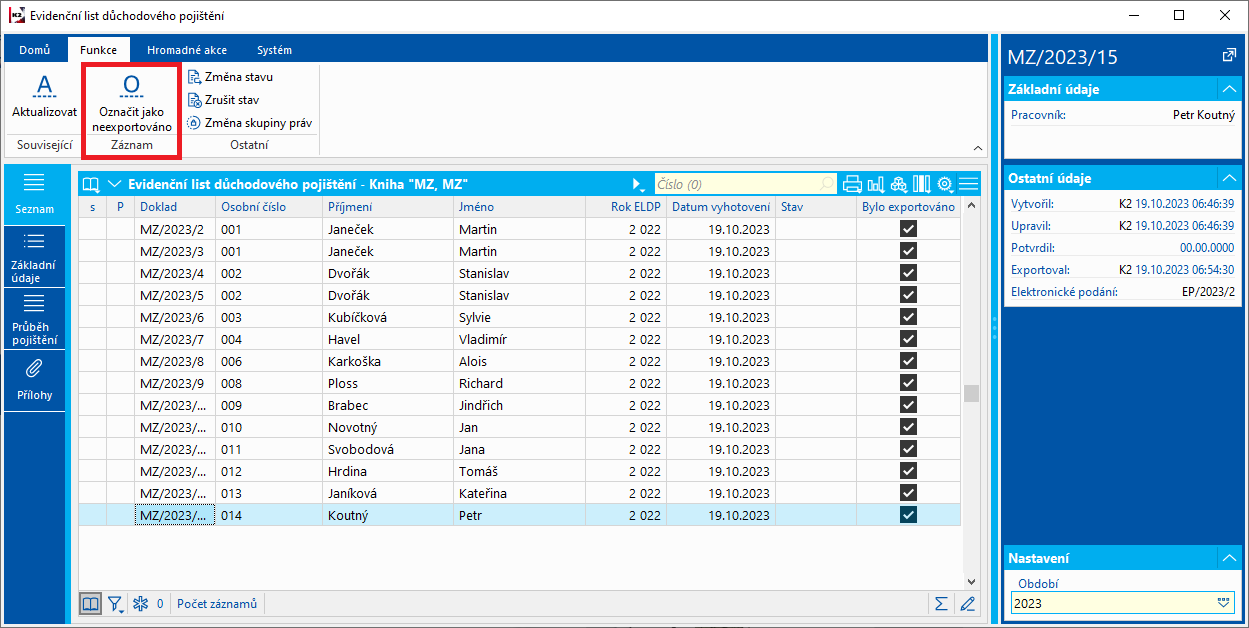Screen dimensions: 1249x628
Task: Toggle exported checkbox for Novotný row
Action: tap(908, 427)
